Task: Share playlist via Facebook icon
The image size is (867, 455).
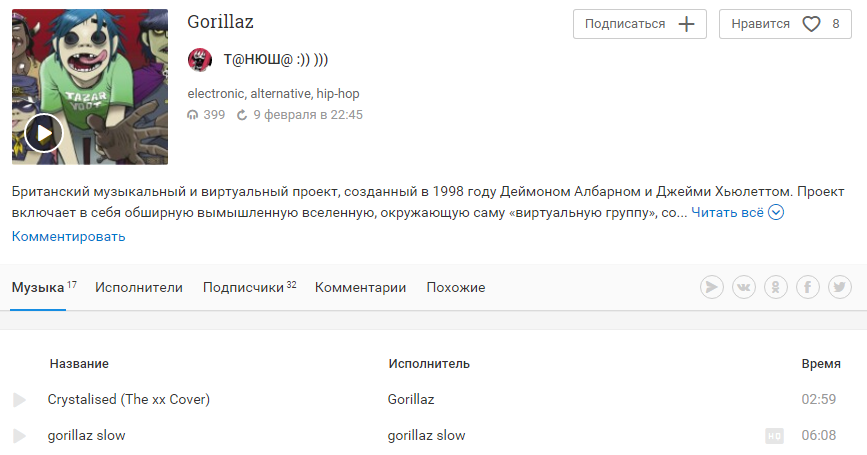Action: pos(808,287)
